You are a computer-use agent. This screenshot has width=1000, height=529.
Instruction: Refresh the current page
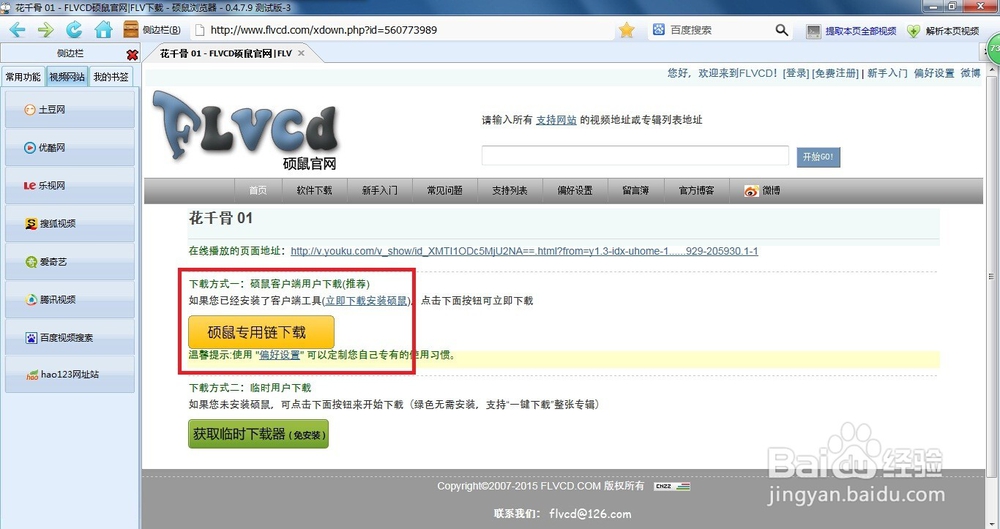coord(74,29)
